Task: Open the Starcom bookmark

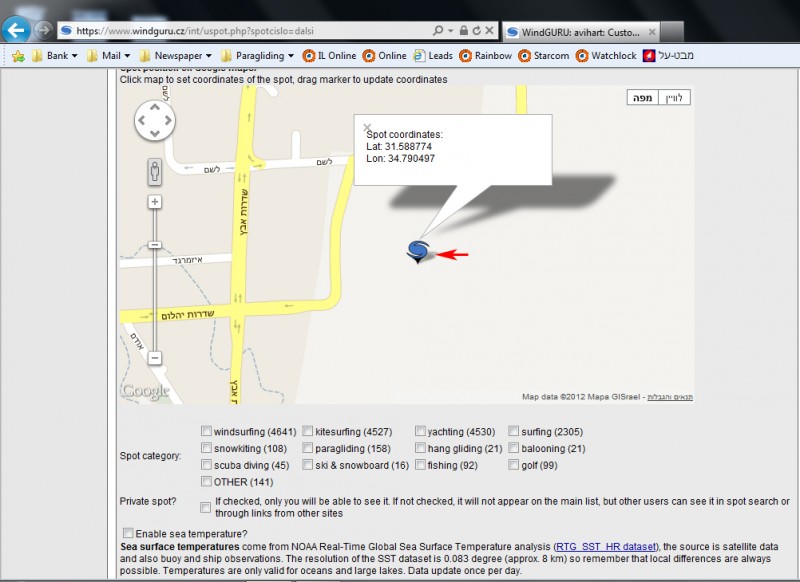Action: coord(543,56)
